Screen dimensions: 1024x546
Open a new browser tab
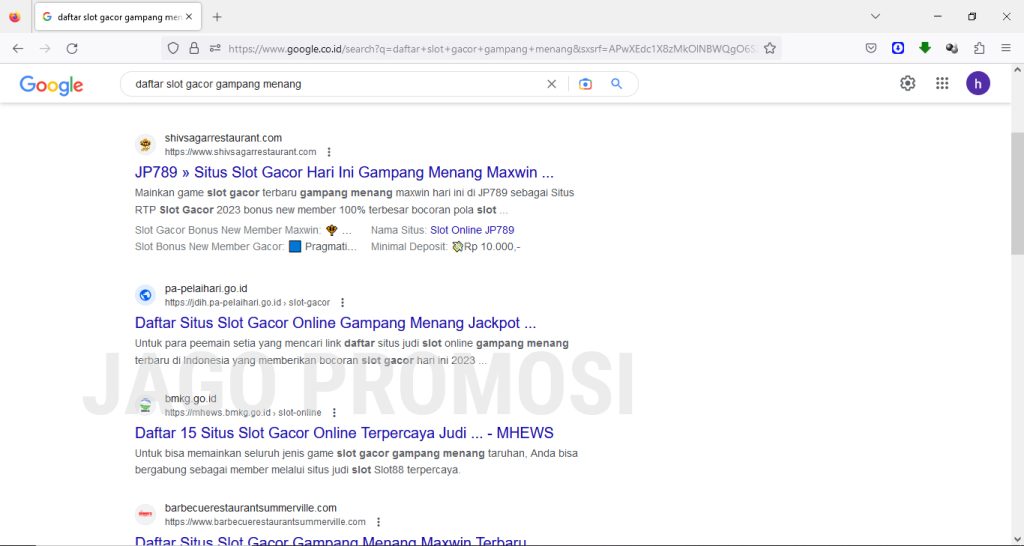[217, 17]
